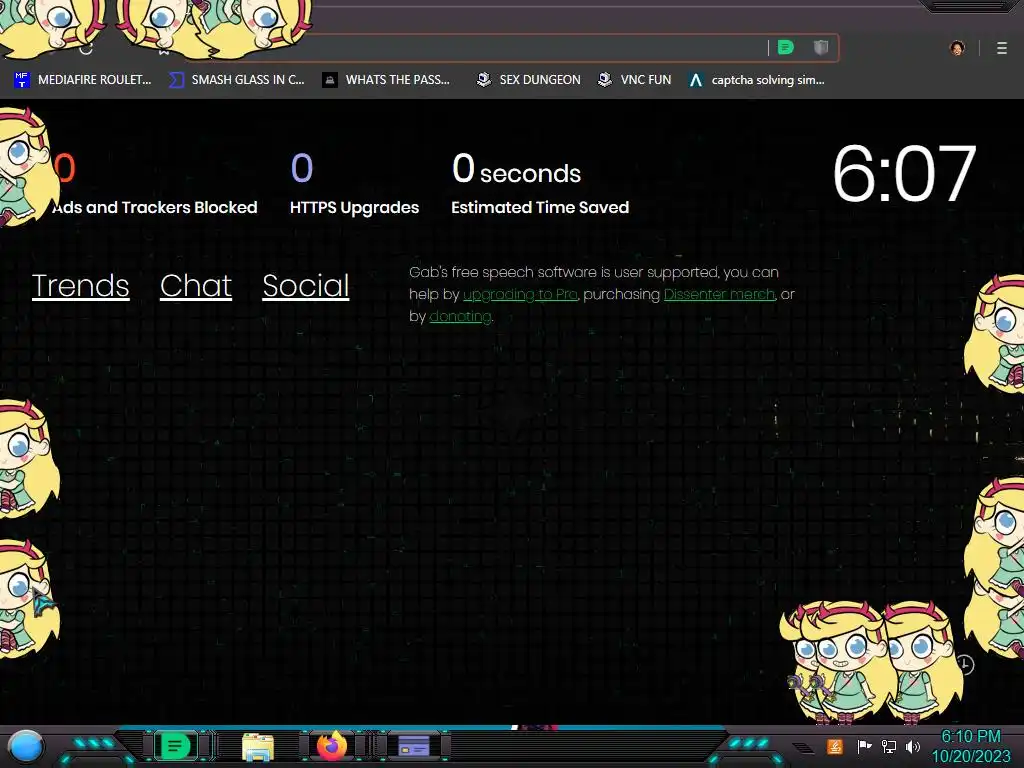
Task: Follow the Dissenter merch link
Action: (x=719, y=295)
